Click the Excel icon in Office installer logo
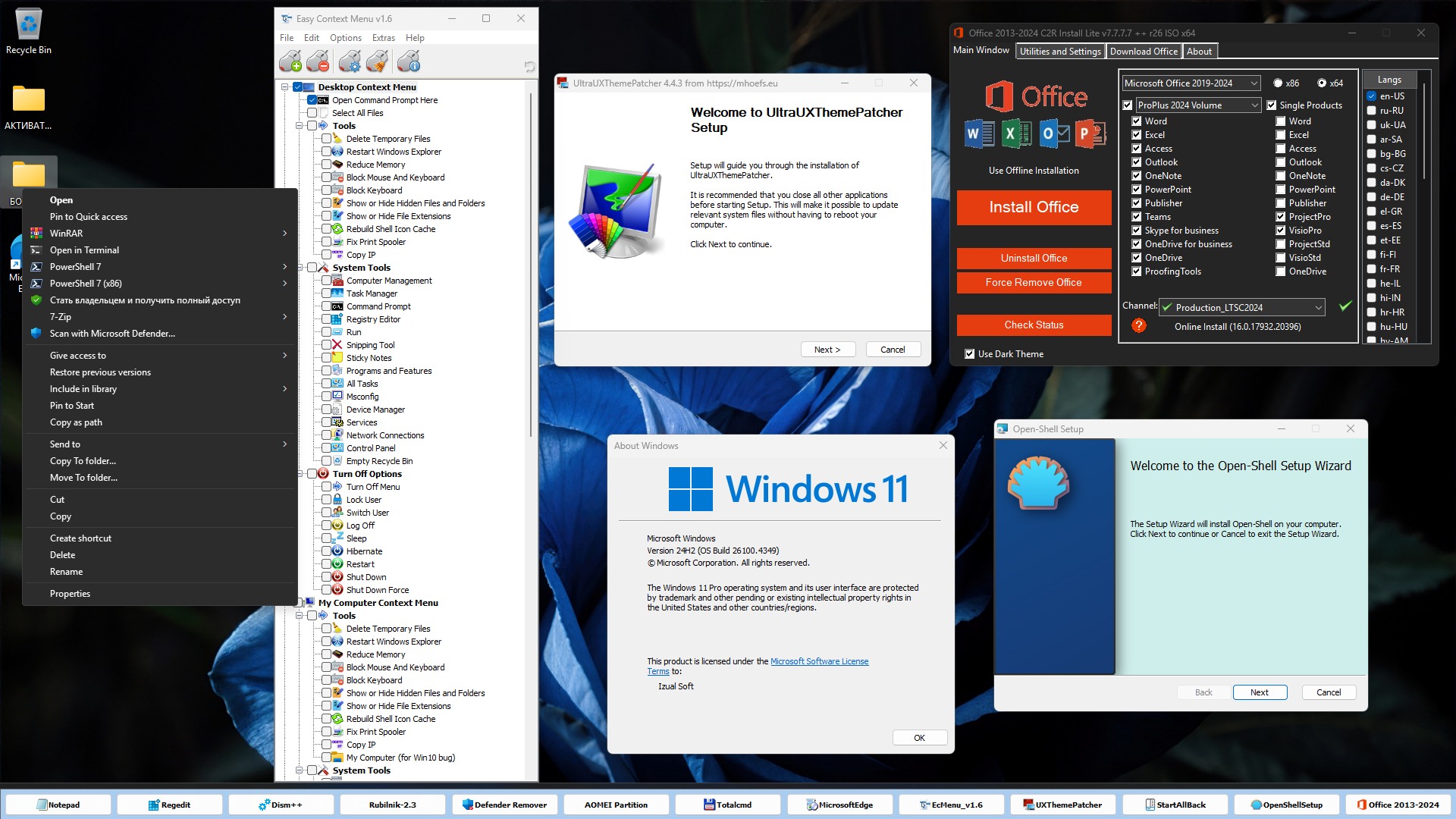 pyautogui.click(x=1016, y=134)
